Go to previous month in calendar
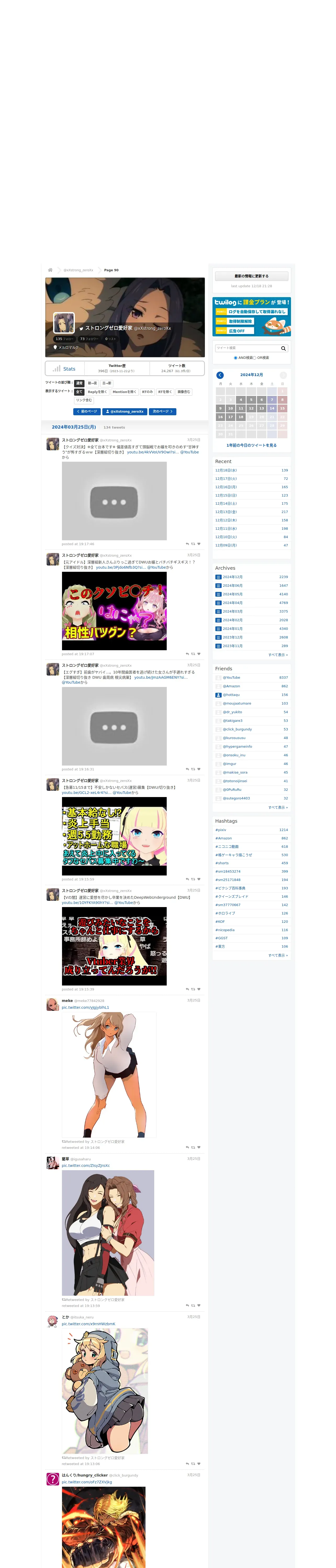The width and height of the screenshot is (336, 1568). tap(220, 375)
